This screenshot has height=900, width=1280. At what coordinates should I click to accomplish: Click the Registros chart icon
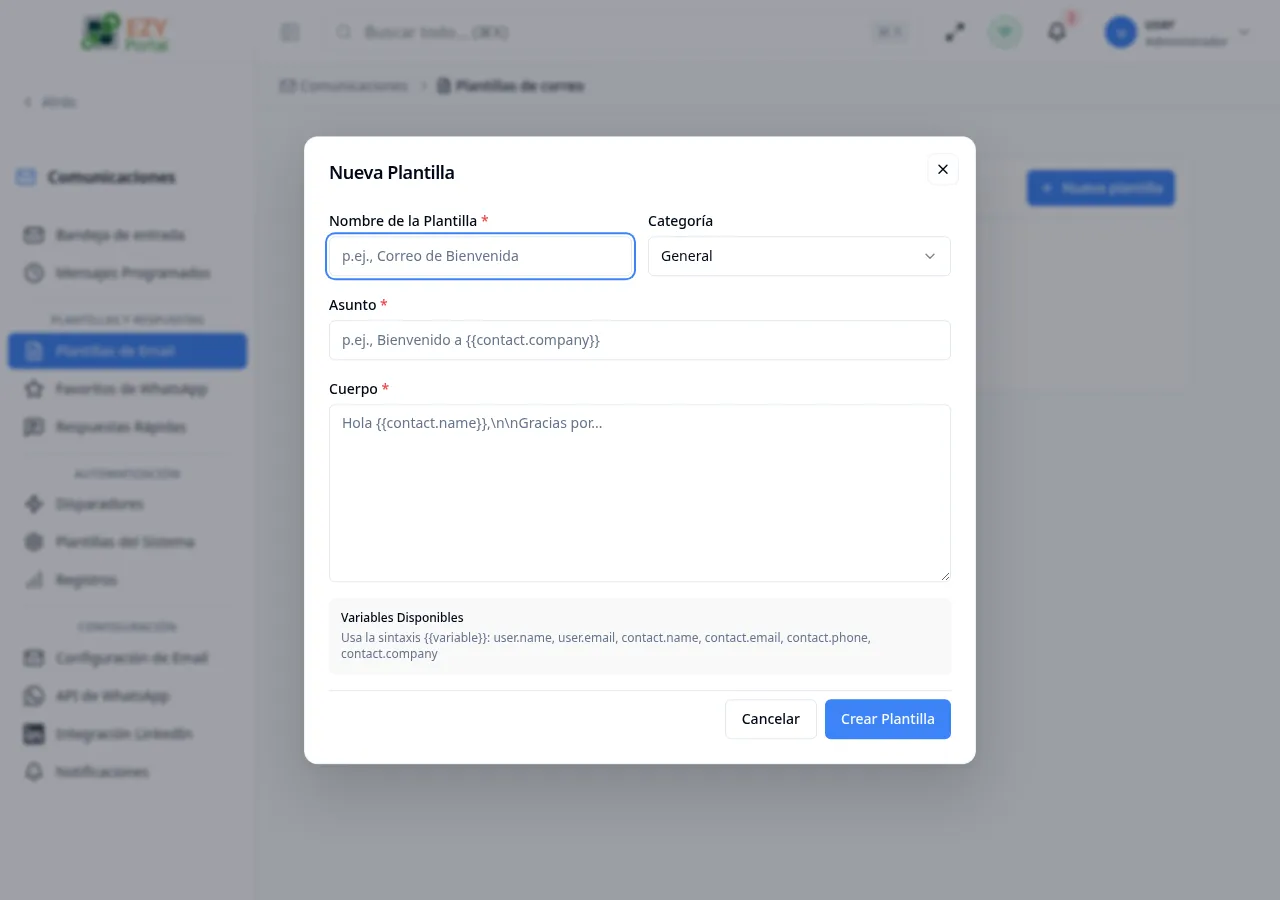point(34,580)
